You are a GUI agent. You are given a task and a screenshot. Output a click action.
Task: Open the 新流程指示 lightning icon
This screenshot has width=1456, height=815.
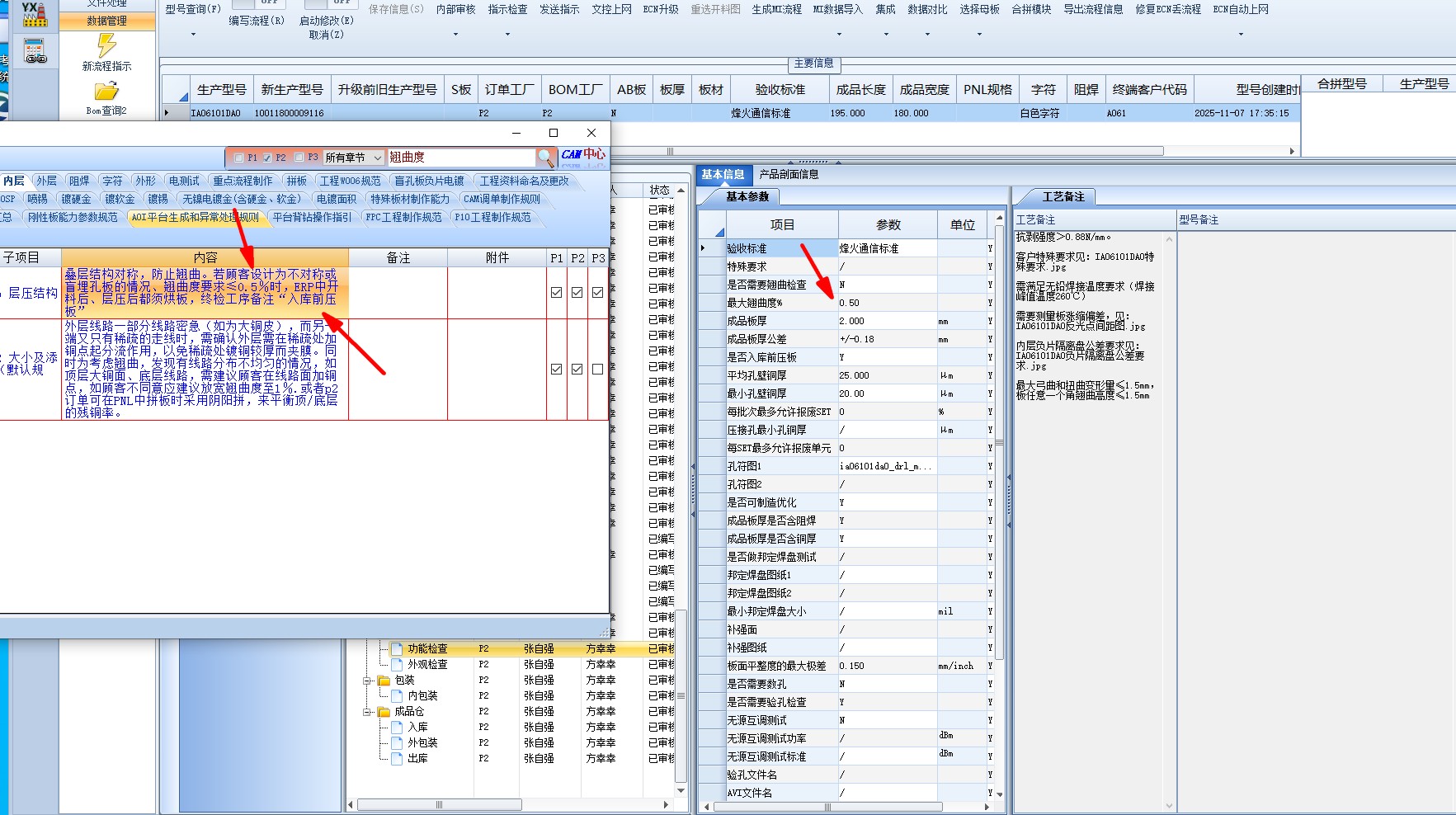tap(107, 45)
